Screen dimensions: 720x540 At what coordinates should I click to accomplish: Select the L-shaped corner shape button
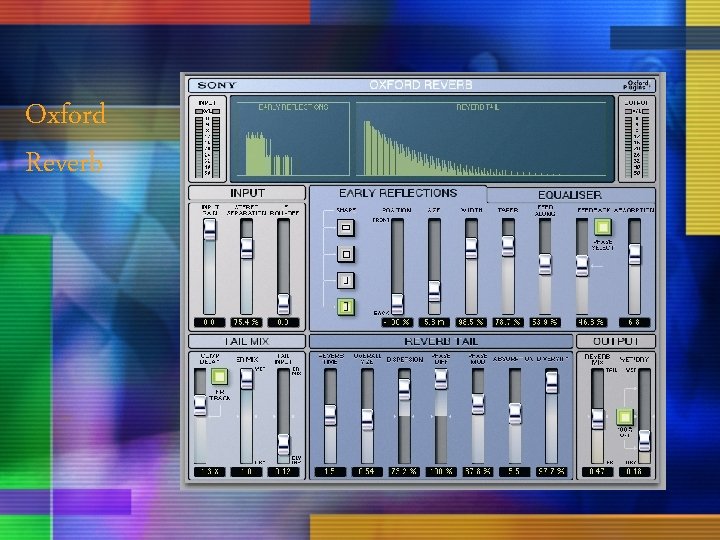pos(346,280)
